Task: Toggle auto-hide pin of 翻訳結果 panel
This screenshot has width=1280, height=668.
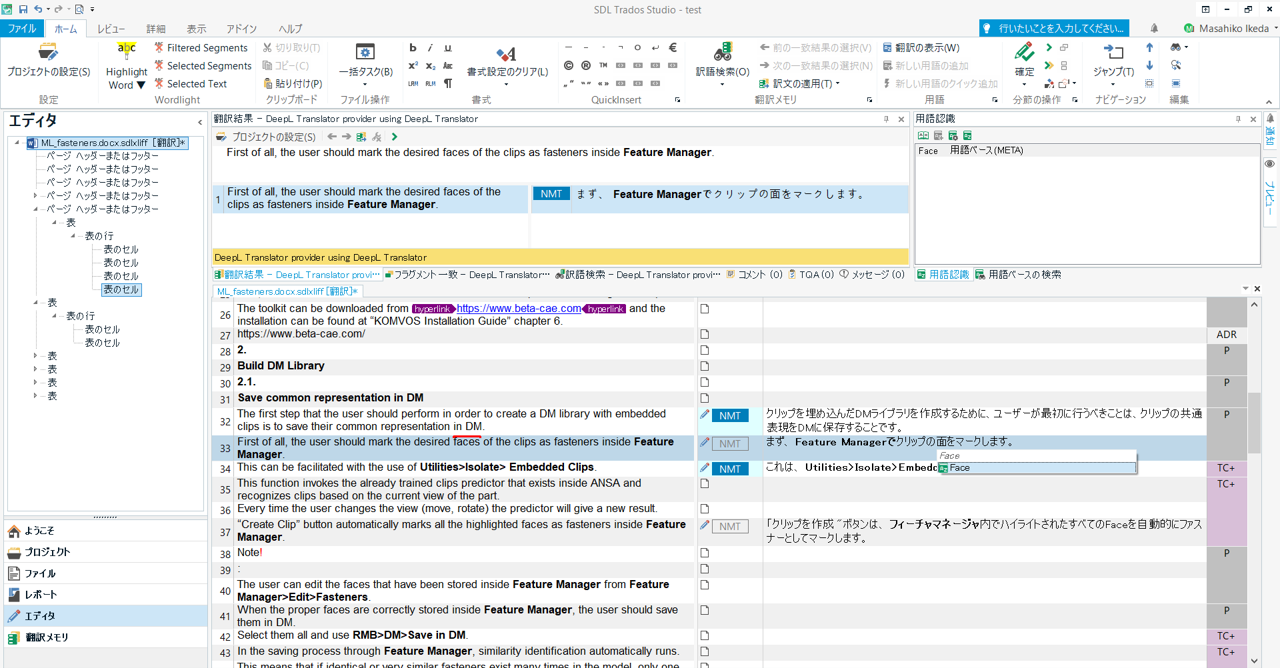Action: point(886,119)
